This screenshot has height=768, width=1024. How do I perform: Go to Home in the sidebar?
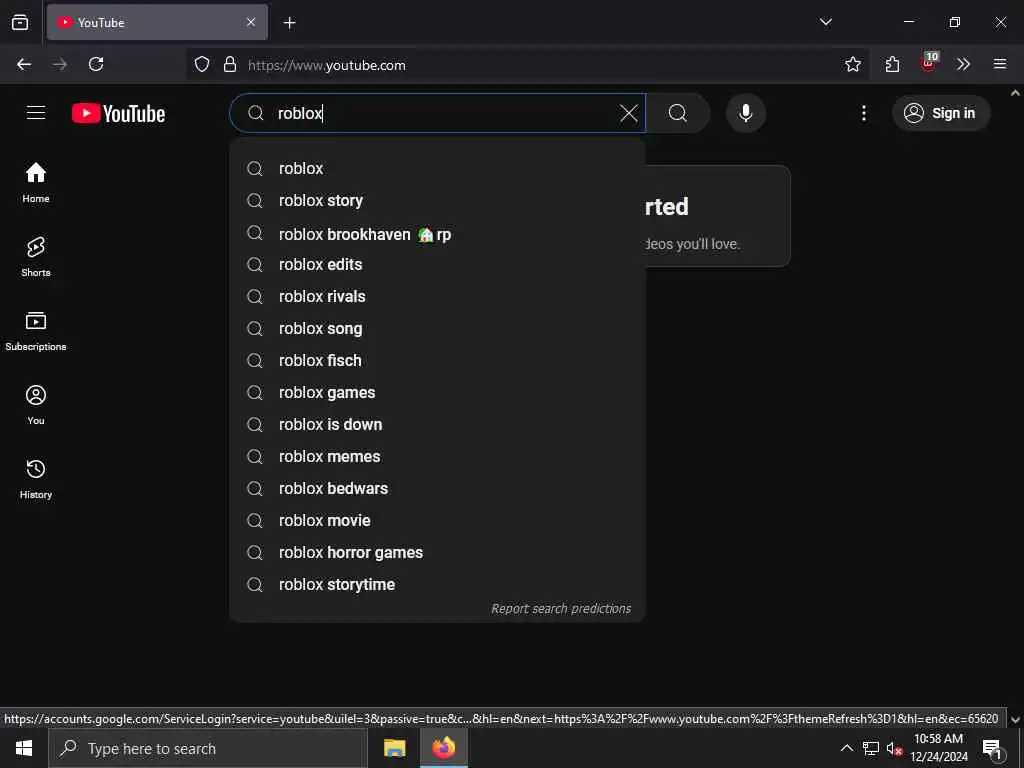(x=36, y=182)
